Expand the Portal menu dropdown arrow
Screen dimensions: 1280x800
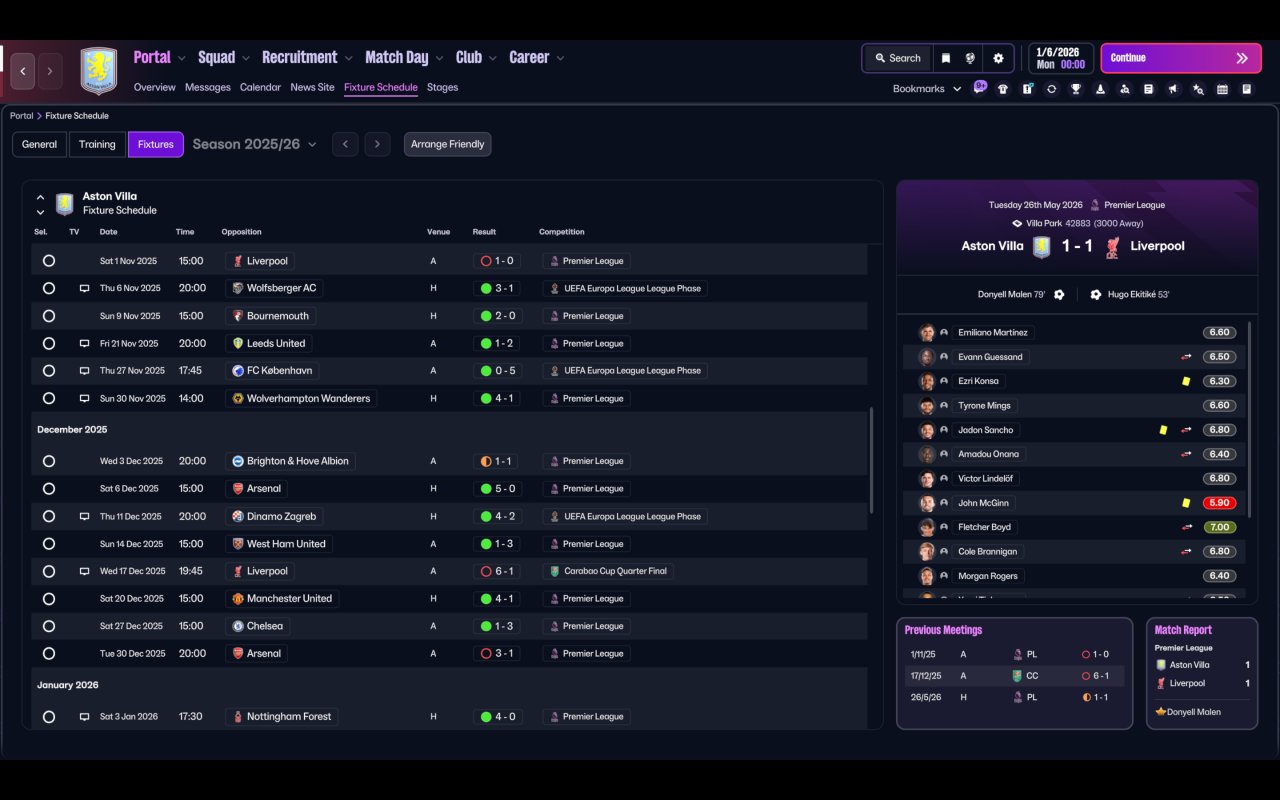pos(182,59)
